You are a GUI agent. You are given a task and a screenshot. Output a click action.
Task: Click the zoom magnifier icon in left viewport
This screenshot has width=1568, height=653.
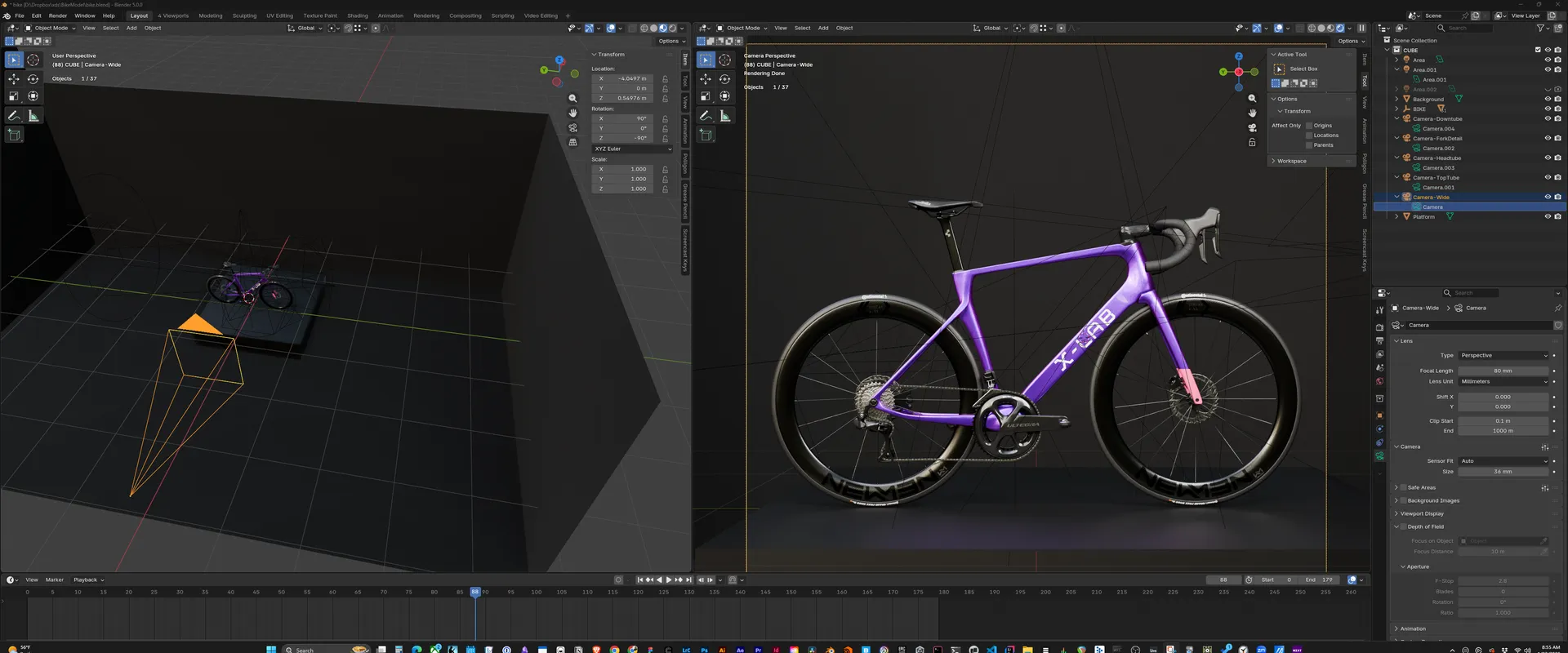572,98
